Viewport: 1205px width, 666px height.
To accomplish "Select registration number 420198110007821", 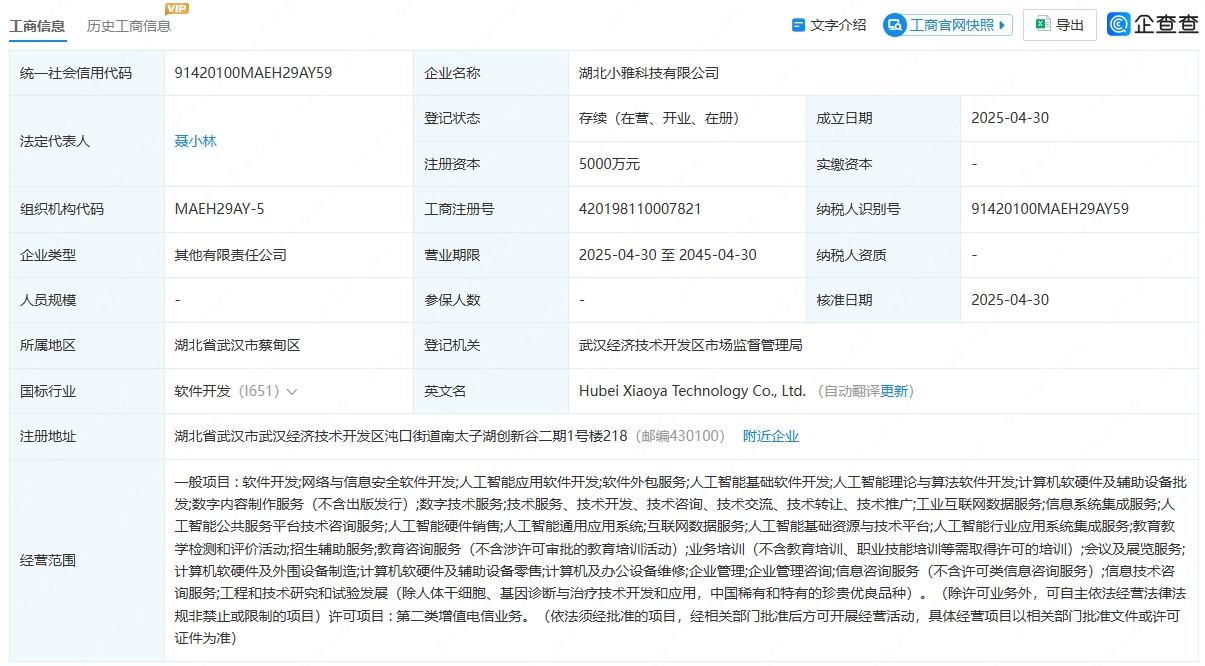I will click(x=640, y=209).
